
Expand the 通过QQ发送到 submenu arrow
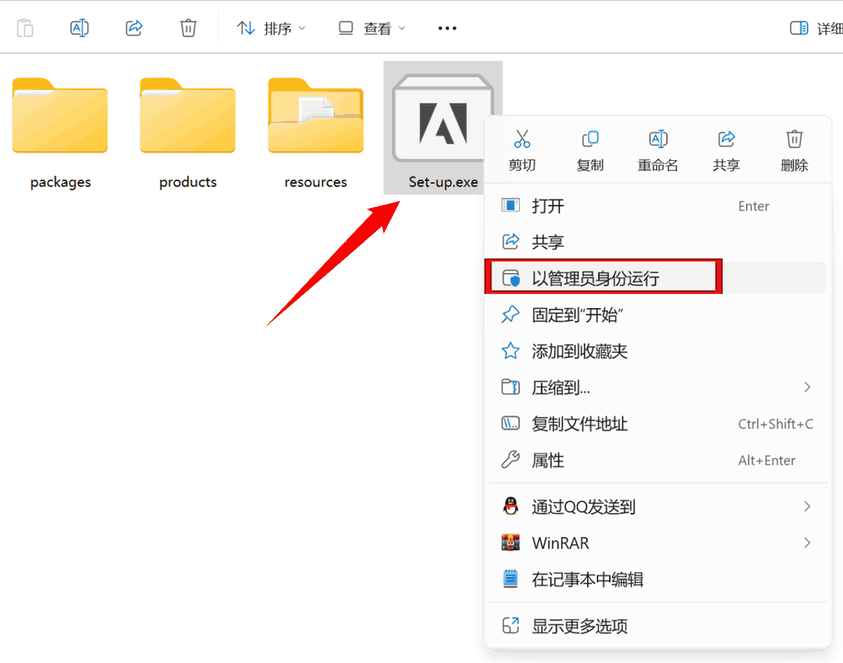pyautogui.click(x=807, y=507)
